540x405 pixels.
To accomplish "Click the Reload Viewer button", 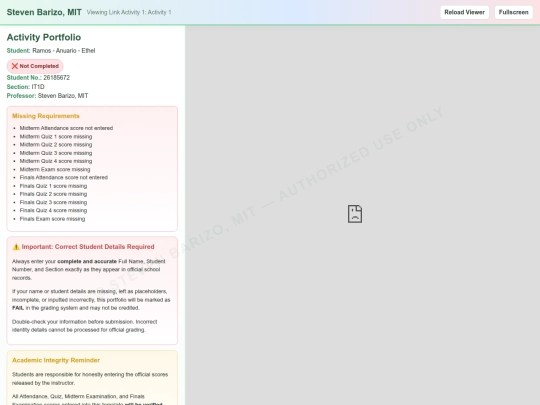I will tap(464, 12).
